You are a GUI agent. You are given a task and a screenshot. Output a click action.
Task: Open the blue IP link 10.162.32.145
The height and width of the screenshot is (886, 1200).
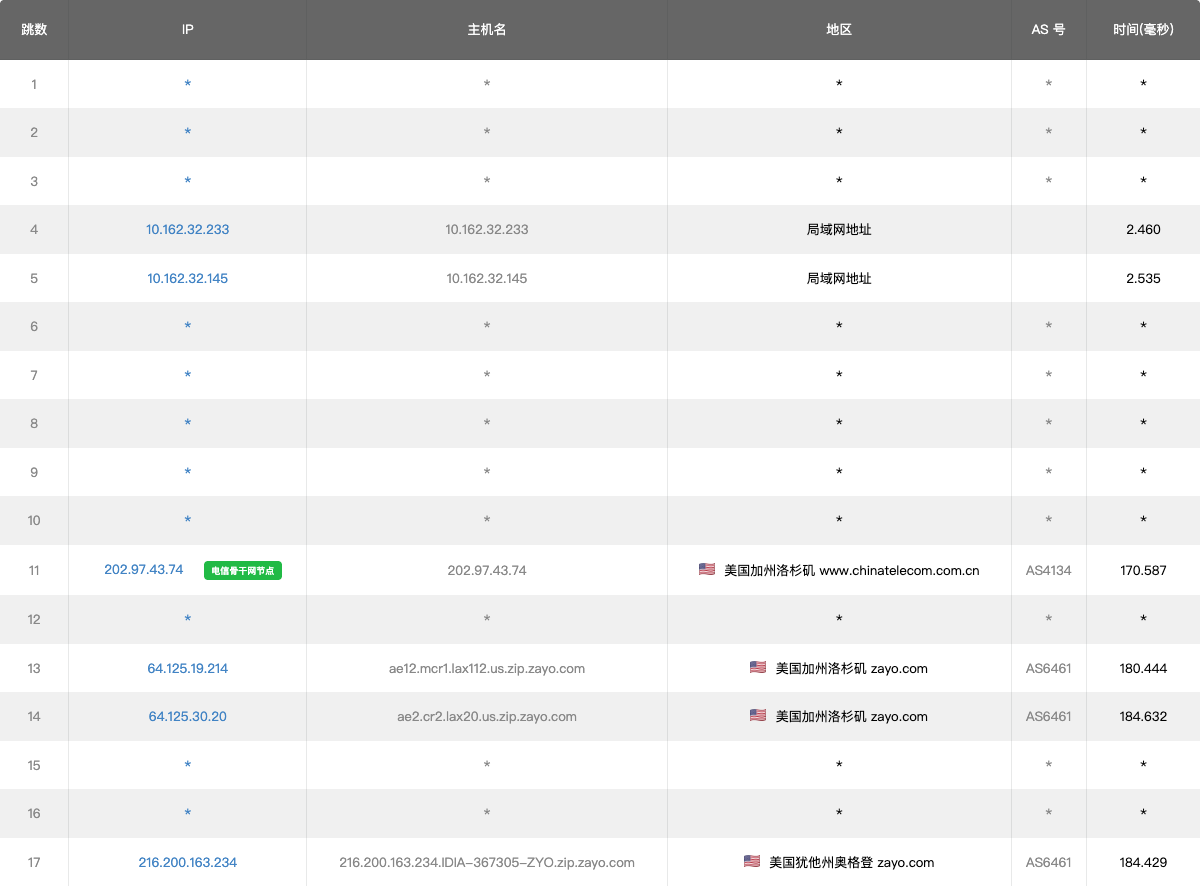[187, 278]
